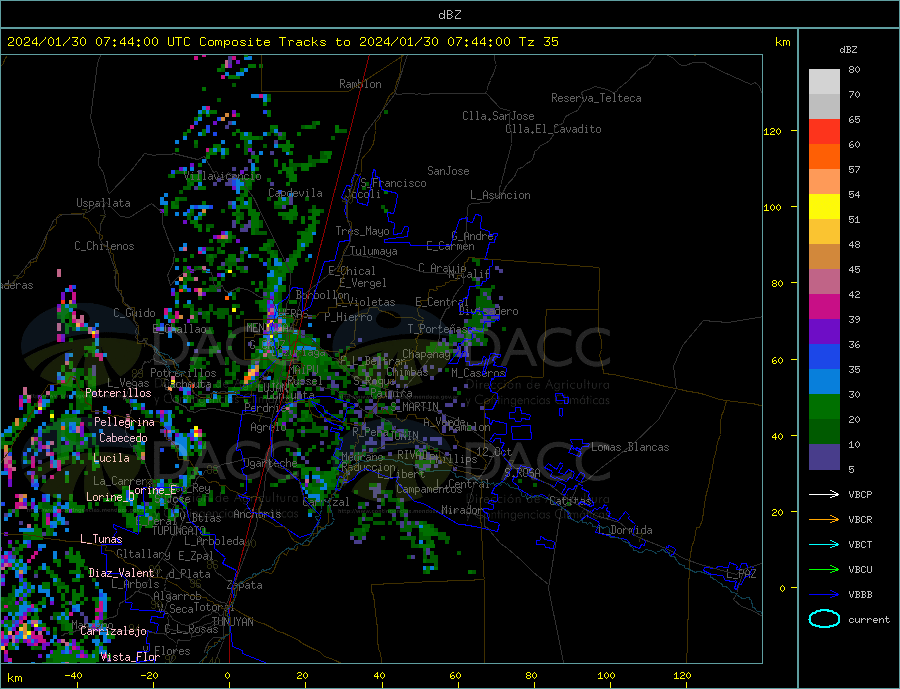The width and height of the screenshot is (900, 689).
Task: Click the Reserva_Telteca map label
Action: 596,98
